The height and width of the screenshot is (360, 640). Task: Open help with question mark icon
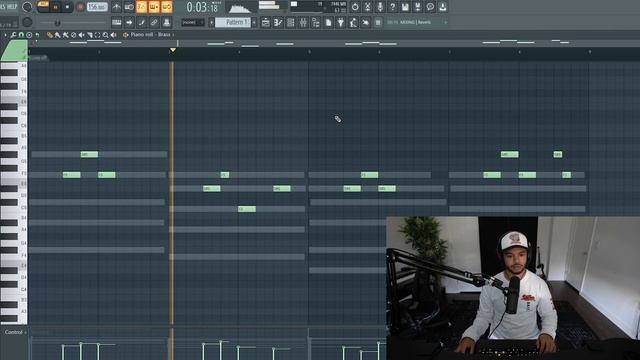pyautogui.click(x=392, y=7)
